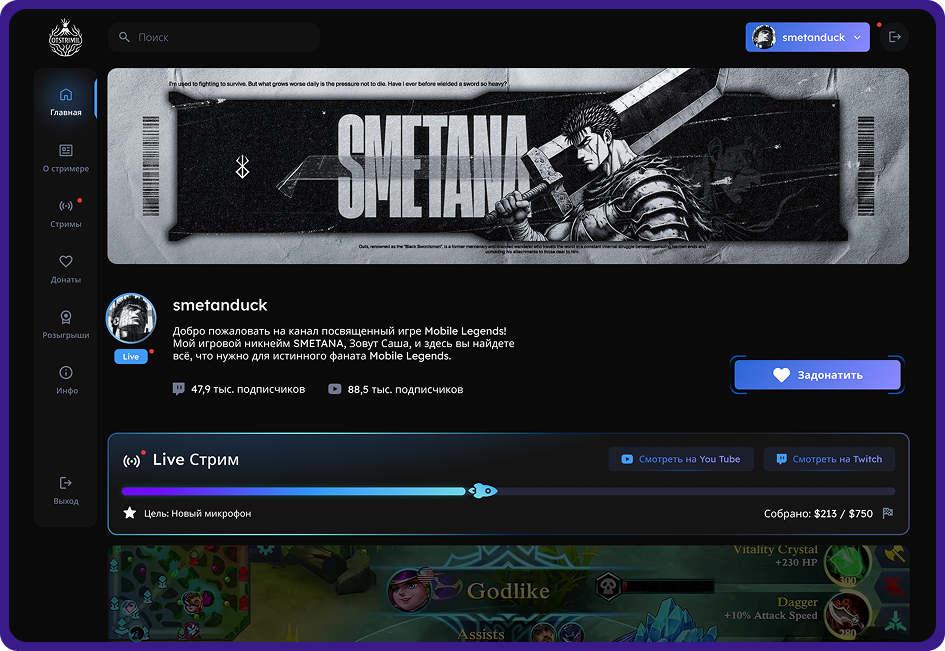Focus the Поиск search field

point(214,37)
